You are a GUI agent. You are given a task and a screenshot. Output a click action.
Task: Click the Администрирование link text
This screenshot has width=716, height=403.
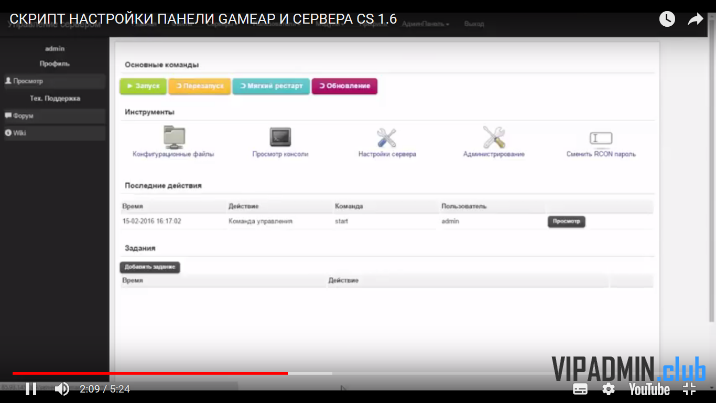coord(494,154)
